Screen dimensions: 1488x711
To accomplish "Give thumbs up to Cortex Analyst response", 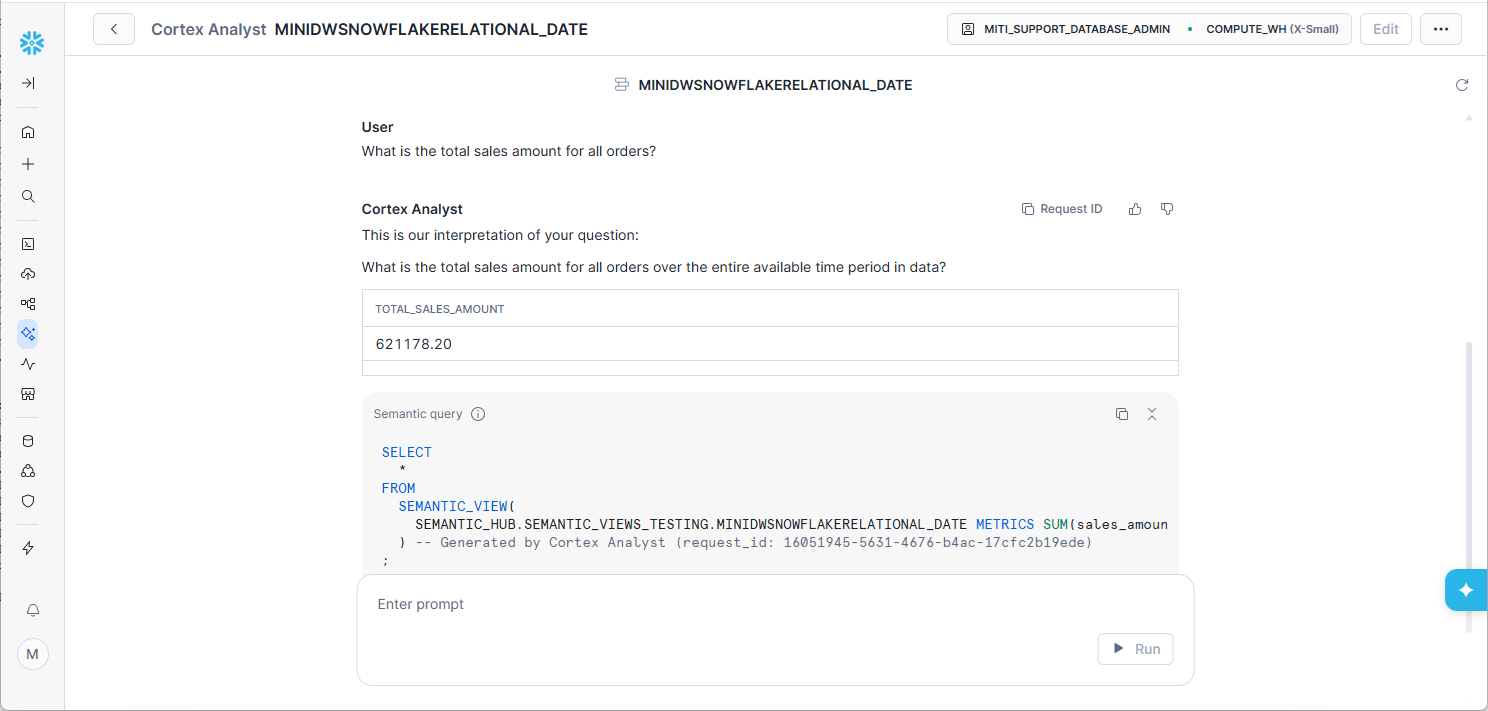I will [x=1135, y=209].
